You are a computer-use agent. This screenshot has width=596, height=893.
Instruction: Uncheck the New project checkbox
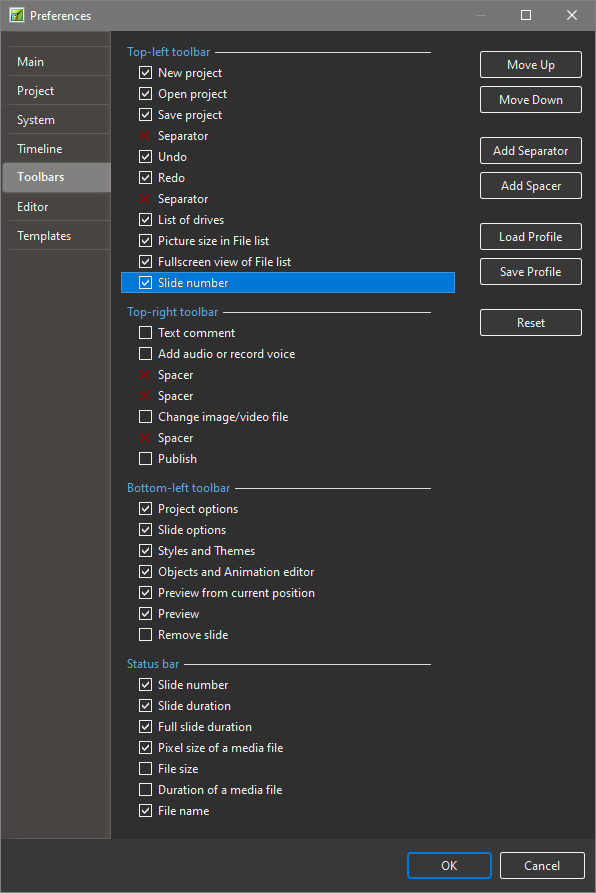coord(146,73)
